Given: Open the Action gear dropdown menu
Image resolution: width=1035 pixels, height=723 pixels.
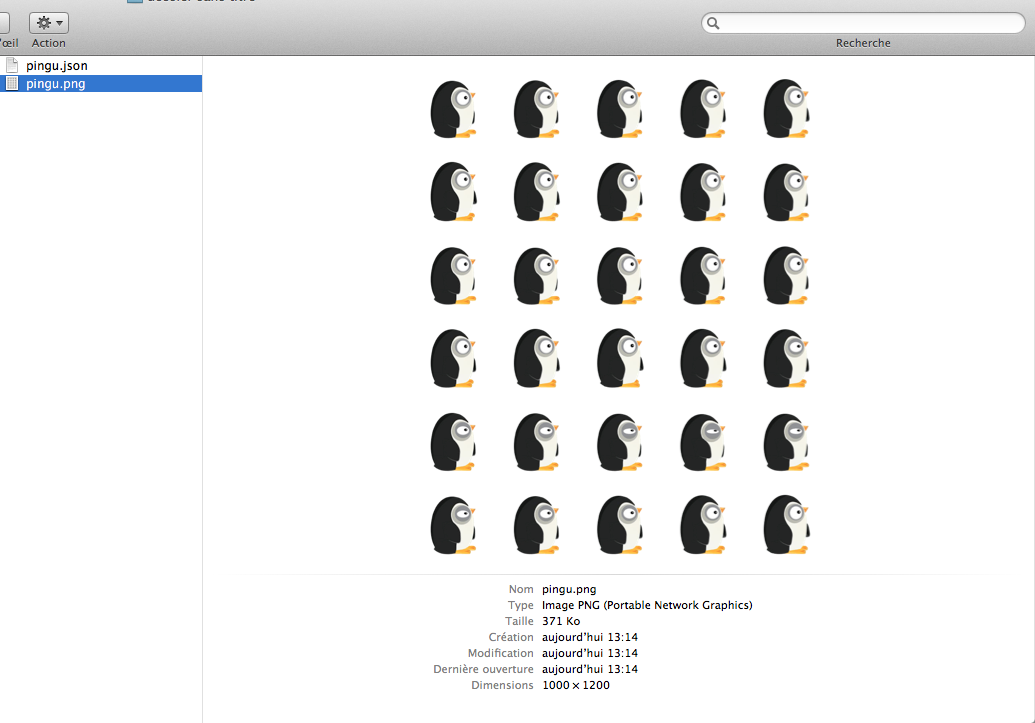Looking at the screenshot, I should pyautogui.click(x=49, y=23).
